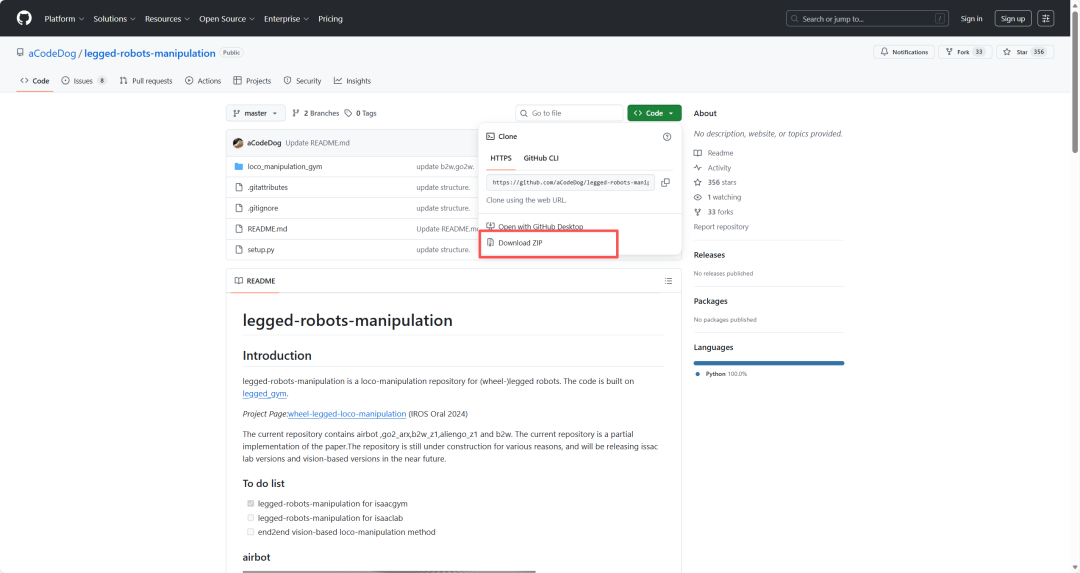Image resolution: width=1080 pixels, height=573 pixels.
Task: View the 0 Tags page
Action: 360,113
